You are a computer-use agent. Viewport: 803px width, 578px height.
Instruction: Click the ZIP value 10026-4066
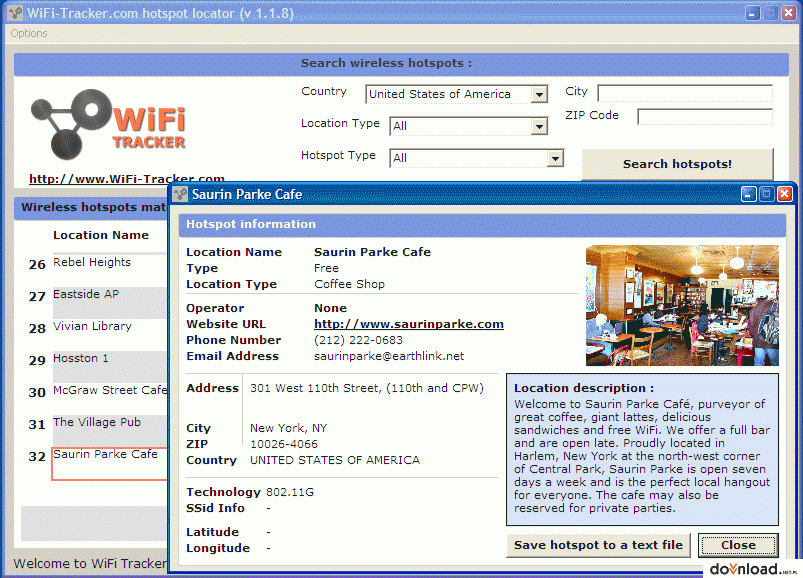(284, 444)
